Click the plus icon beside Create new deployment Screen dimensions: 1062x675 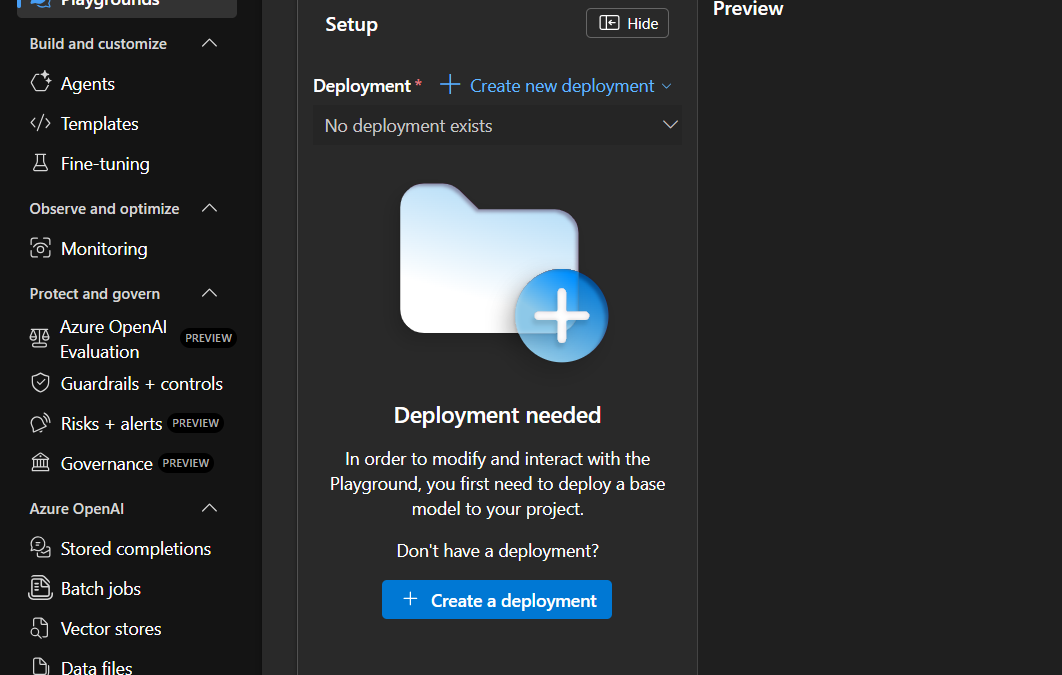[450, 85]
